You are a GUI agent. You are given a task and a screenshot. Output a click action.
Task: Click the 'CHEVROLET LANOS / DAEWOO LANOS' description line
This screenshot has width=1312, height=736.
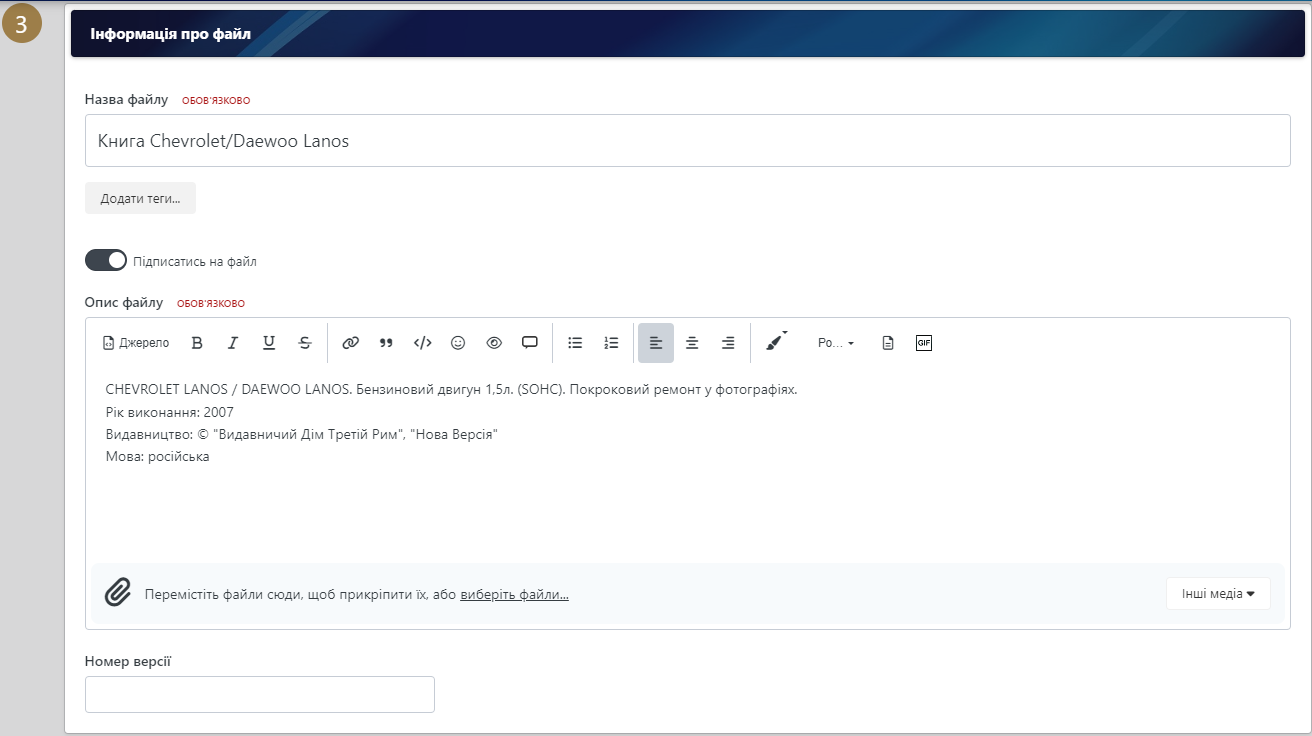coord(451,389)
